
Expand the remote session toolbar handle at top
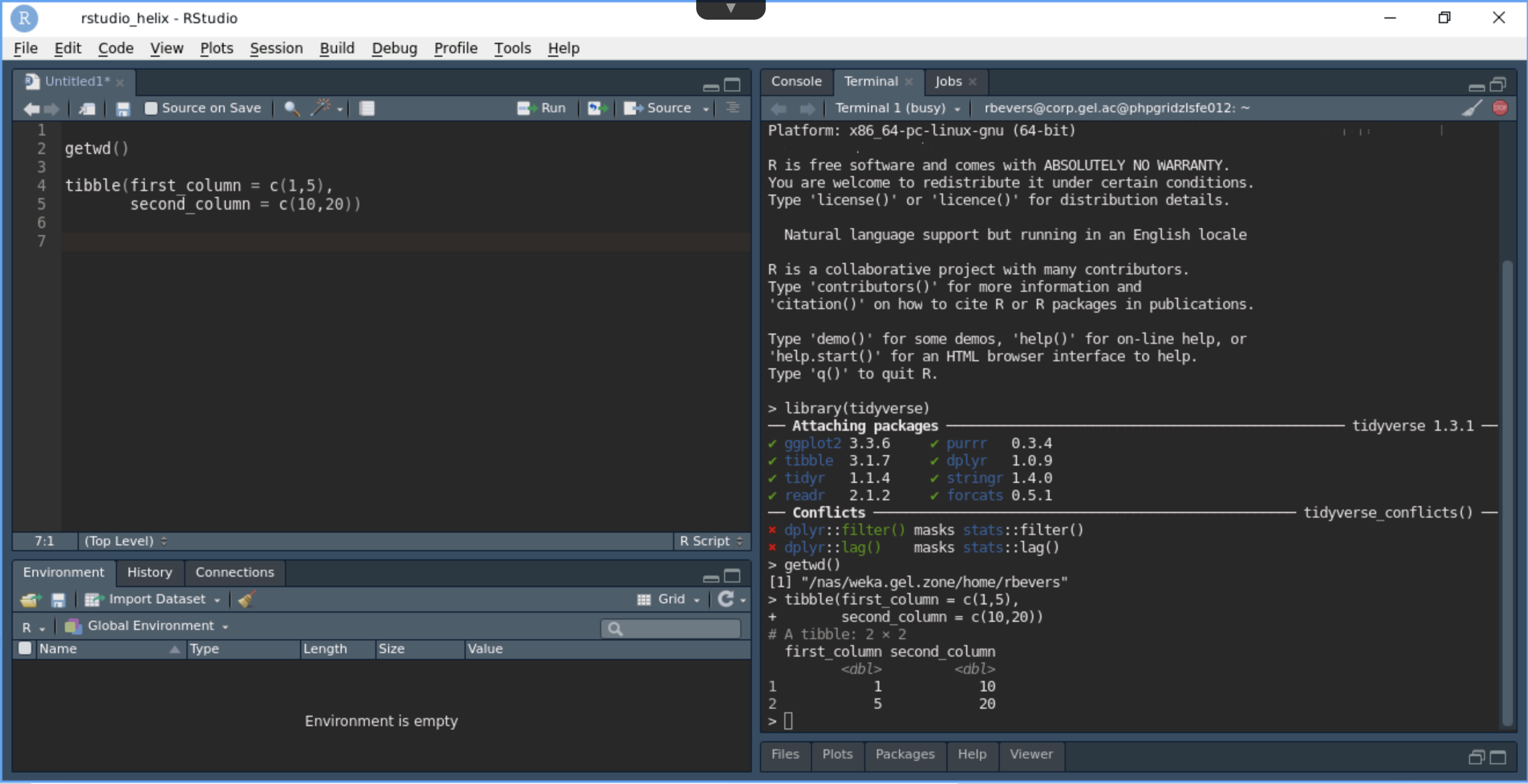pyautogui.click(x=731, y=9)
